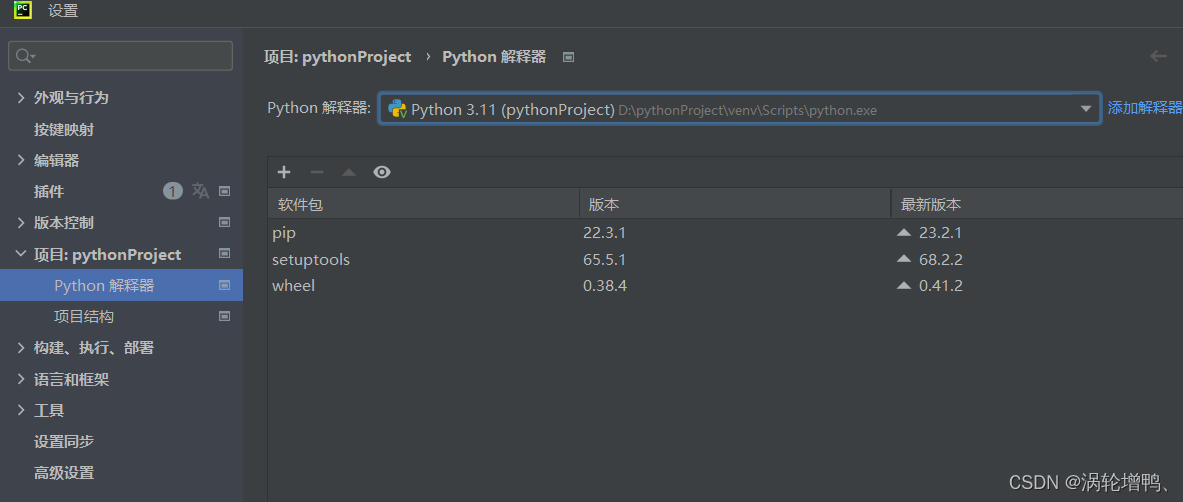This screenshot has height=502, width=1183.
Task: Collapse the 项目: pythonProject section
Action: pyautogui.click(x=21, y=254)
